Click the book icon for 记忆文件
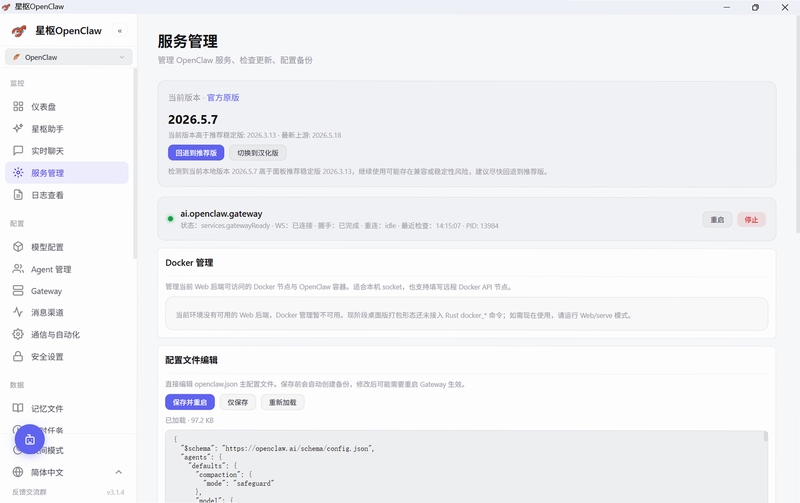The height and width of the screenshot is (503, 800). click(x=18, y=408)
